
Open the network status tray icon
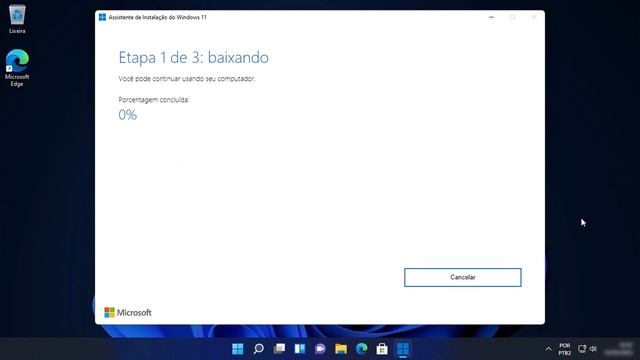[582, 349]
